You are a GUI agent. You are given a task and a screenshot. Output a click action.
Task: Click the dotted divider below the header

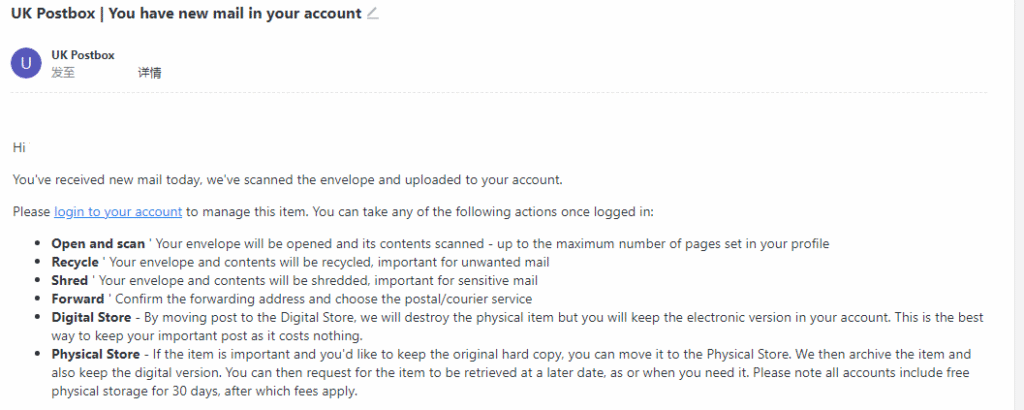[x=498, y=93]
